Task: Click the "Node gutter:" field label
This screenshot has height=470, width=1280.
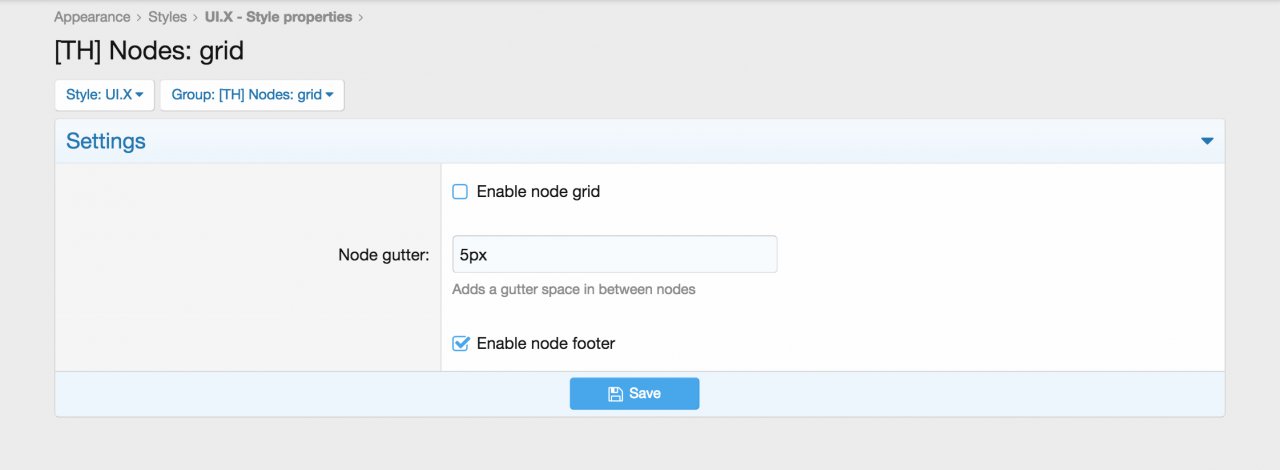Action: [383, 255]
